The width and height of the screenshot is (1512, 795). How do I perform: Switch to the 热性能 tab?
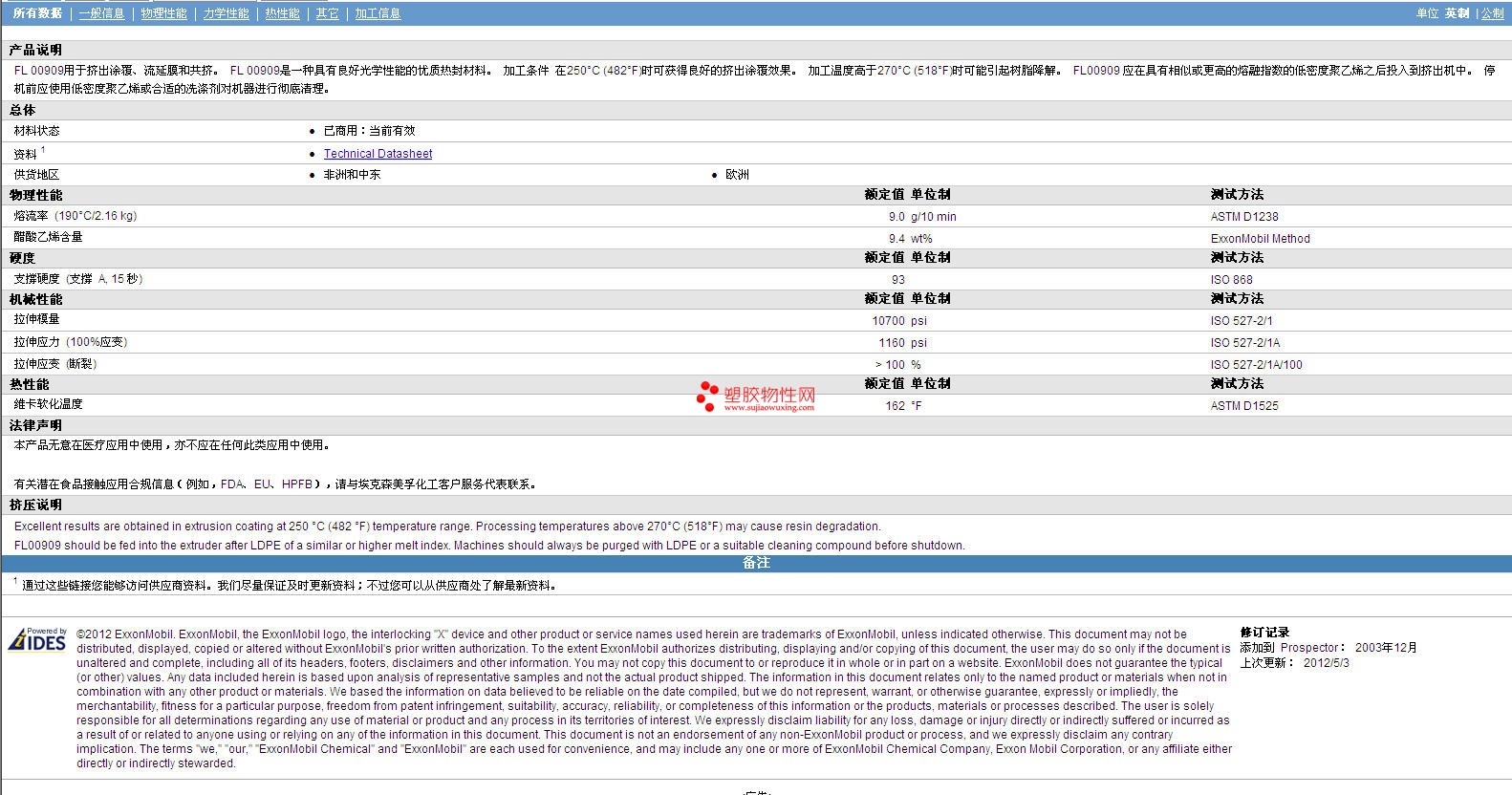tap(282, 13)
